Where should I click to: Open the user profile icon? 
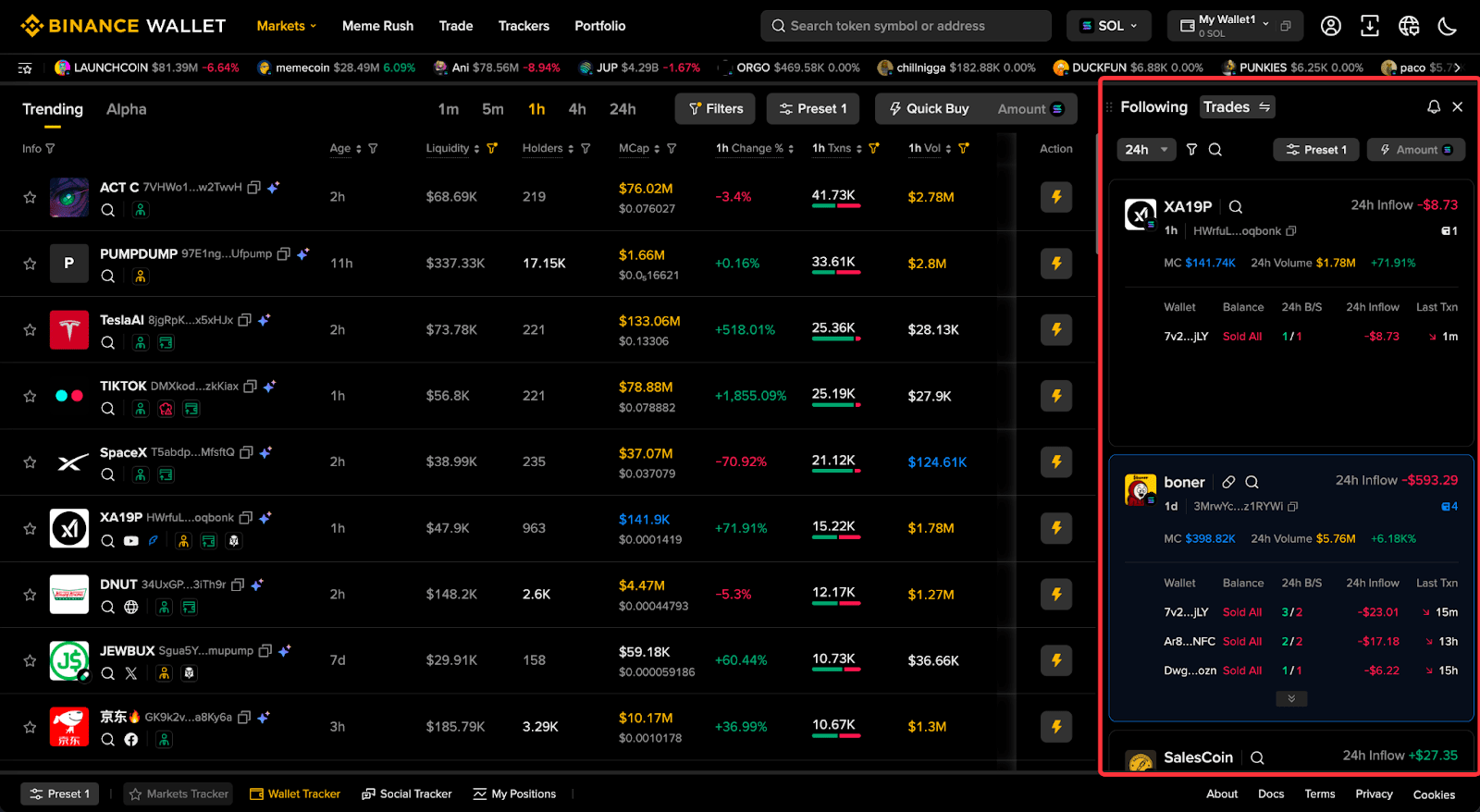[1330, 26]
